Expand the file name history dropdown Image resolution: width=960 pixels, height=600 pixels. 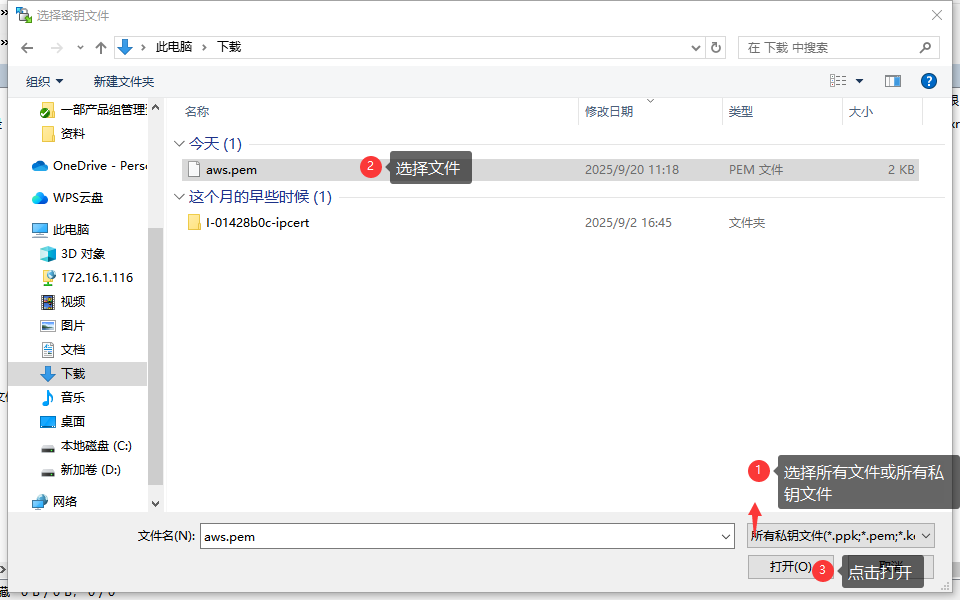(726, 537)
